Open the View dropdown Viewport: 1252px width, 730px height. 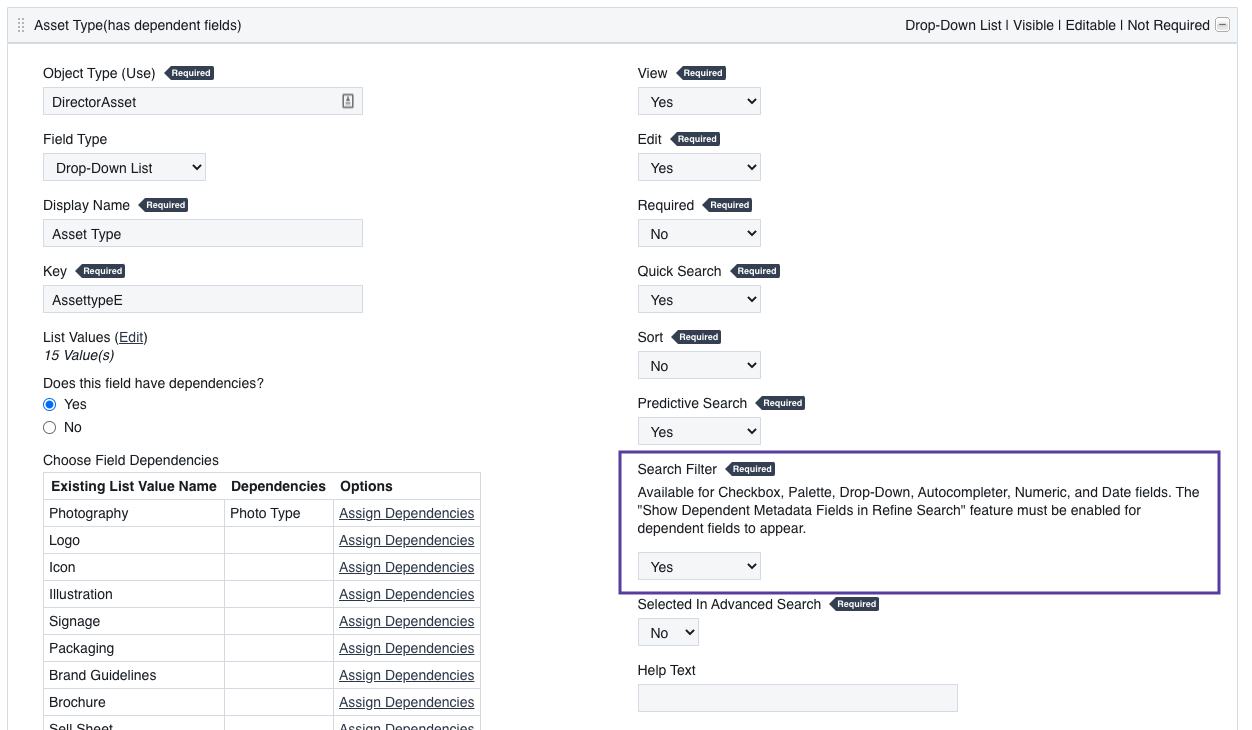699,100
